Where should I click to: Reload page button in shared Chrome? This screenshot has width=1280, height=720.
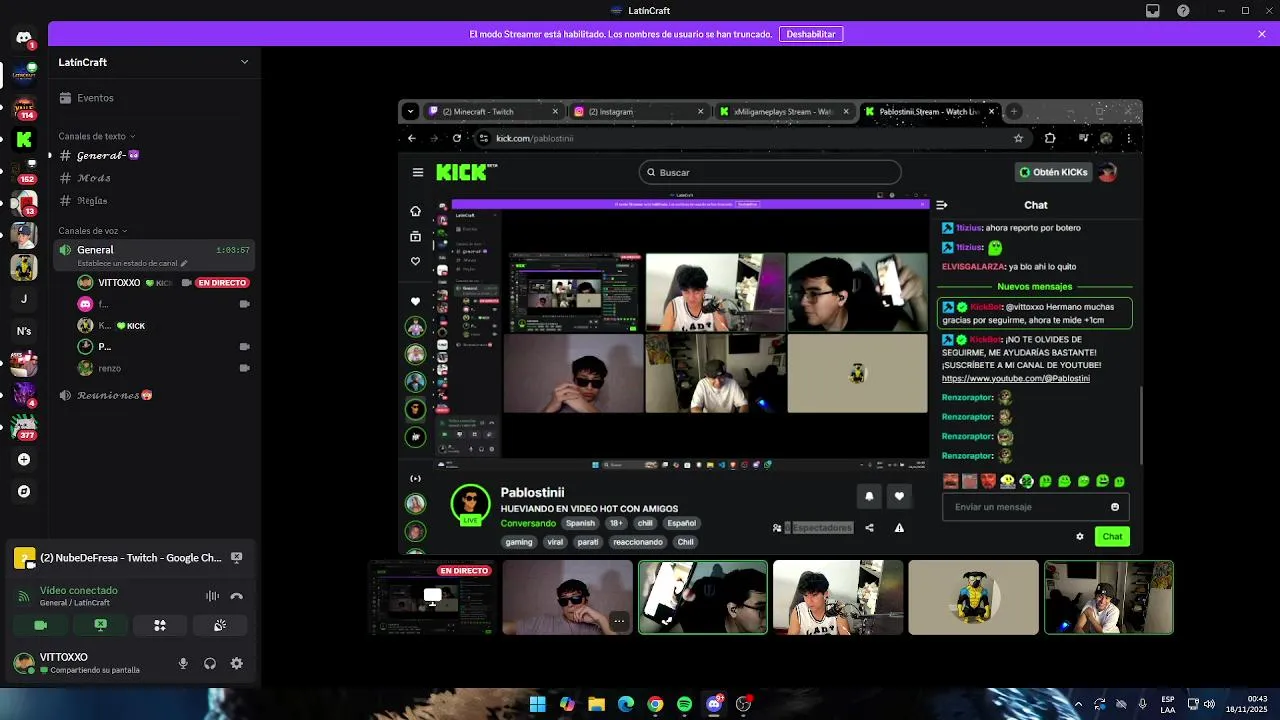click(x=456, y=138)
